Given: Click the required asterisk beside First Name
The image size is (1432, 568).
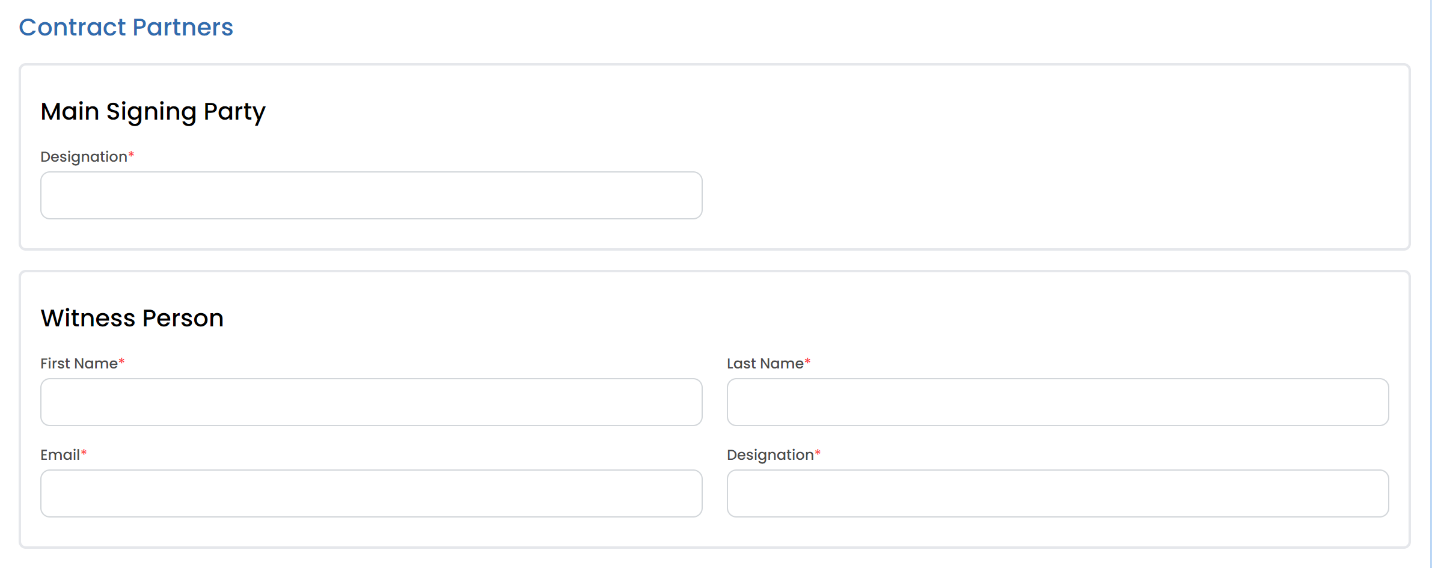Looking at the screenshot, I should coord(122,361).
